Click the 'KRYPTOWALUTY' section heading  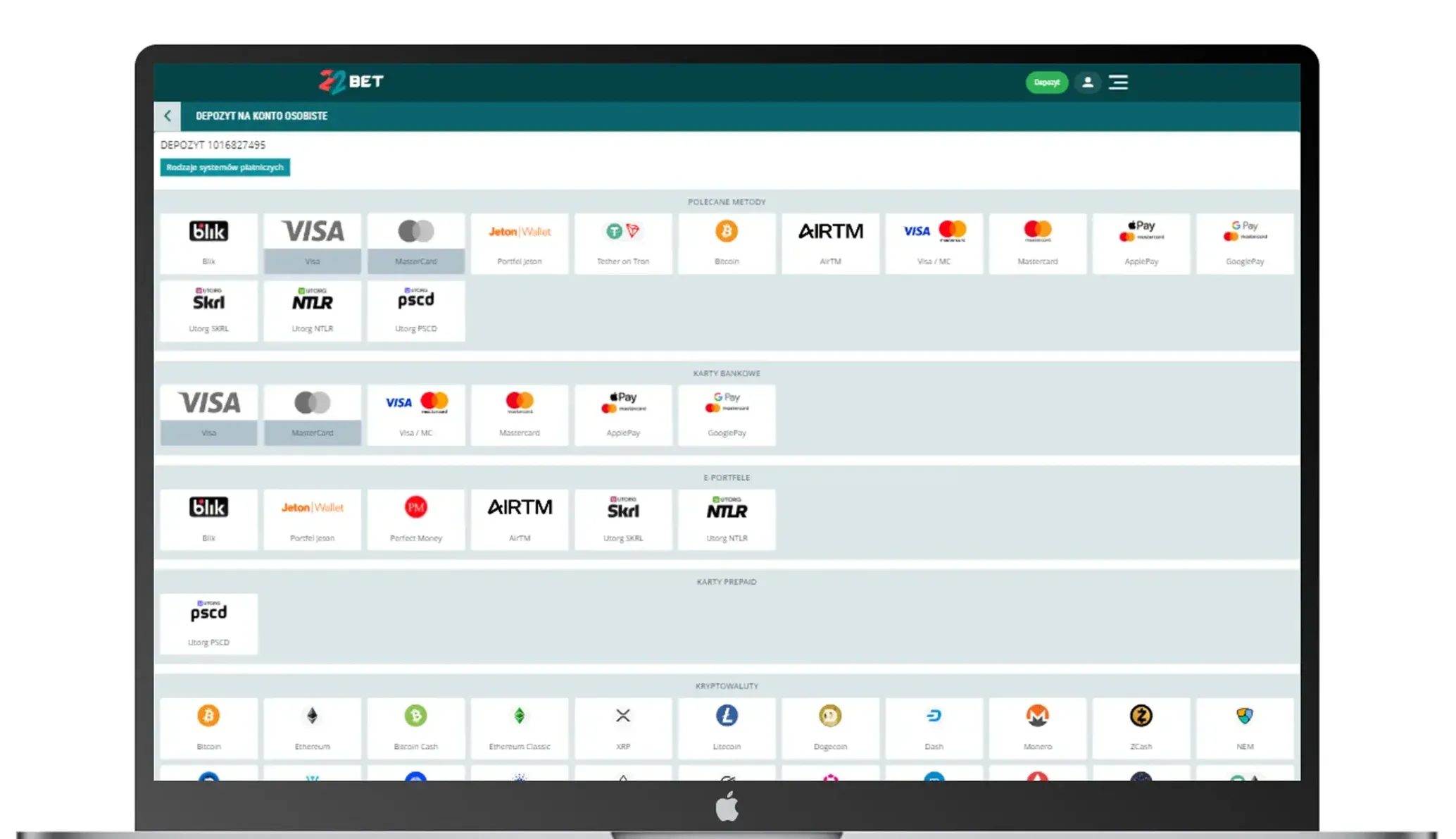pos(727,686)
